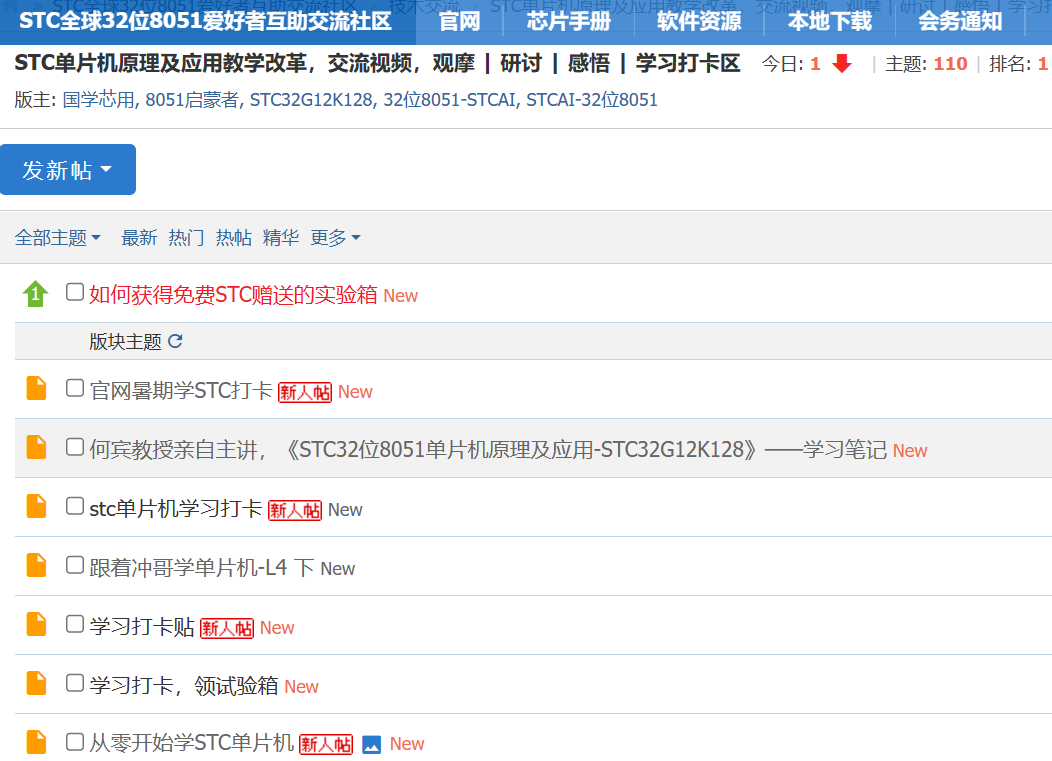Screen dimensions: 1052x761
Task: Open thread 如何获得免费STC赠送的实验箱
Action: 233,295
